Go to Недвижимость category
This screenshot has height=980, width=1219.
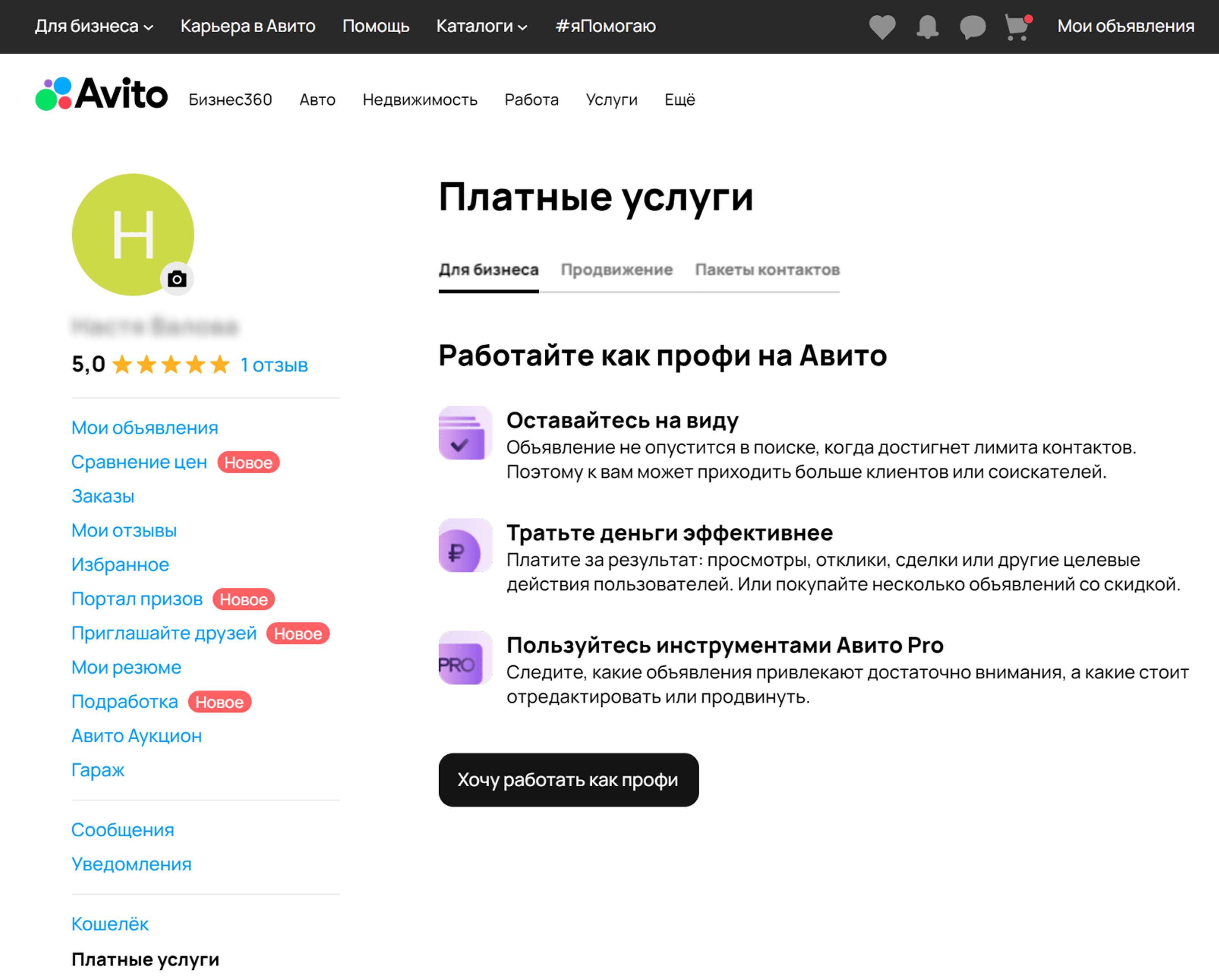pos(420,99)
